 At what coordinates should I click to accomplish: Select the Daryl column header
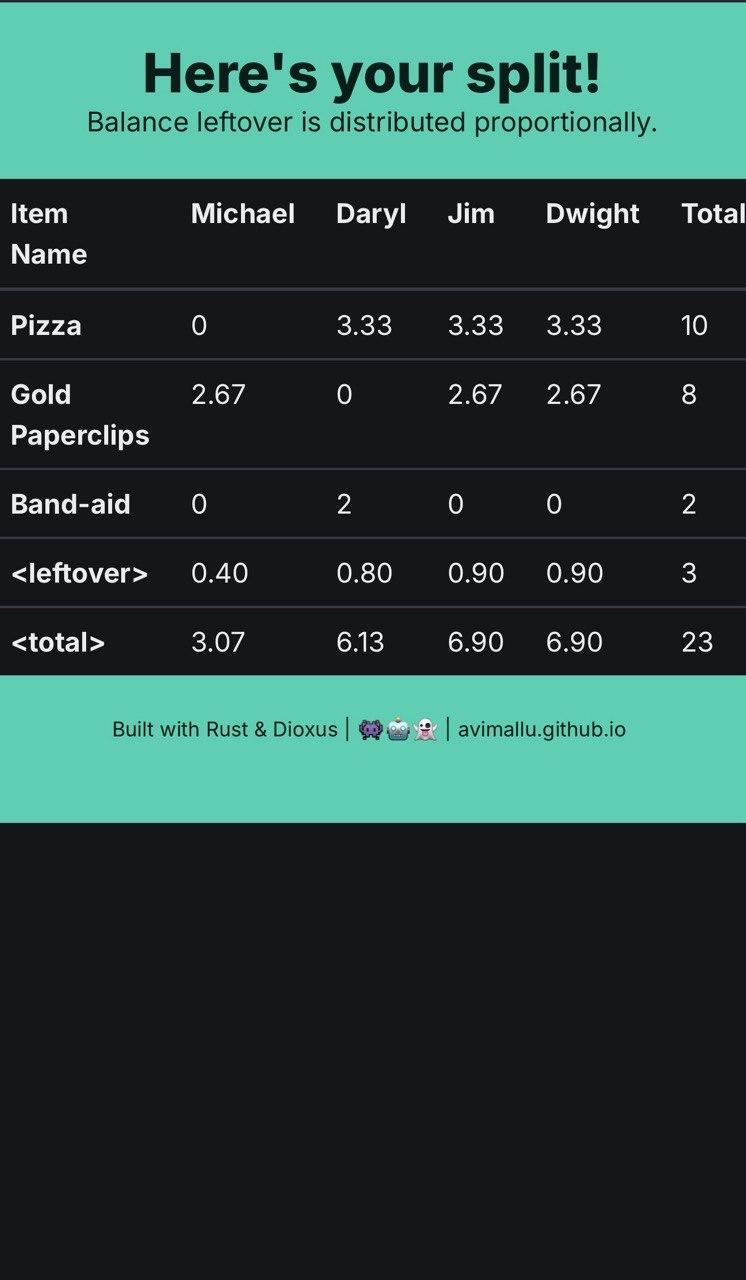tap(371, 214)
